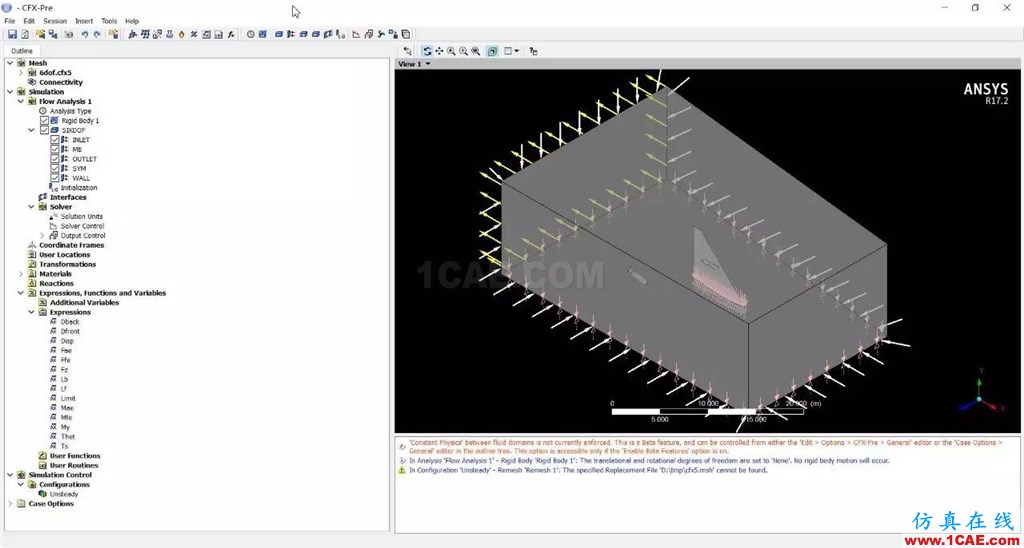Open the Insert menu

pyautogui.click(x=84, y=21)
